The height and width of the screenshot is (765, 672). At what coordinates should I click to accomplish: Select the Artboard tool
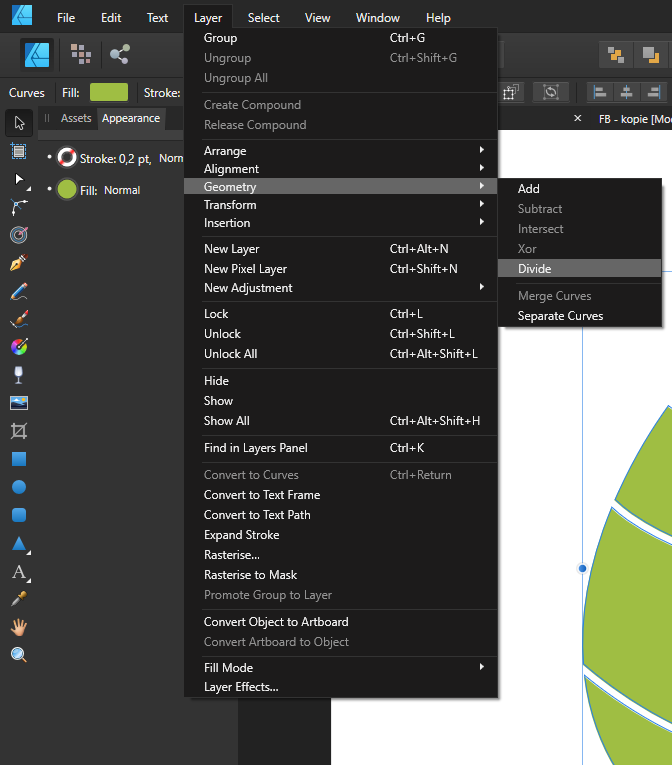pos(18,151)
